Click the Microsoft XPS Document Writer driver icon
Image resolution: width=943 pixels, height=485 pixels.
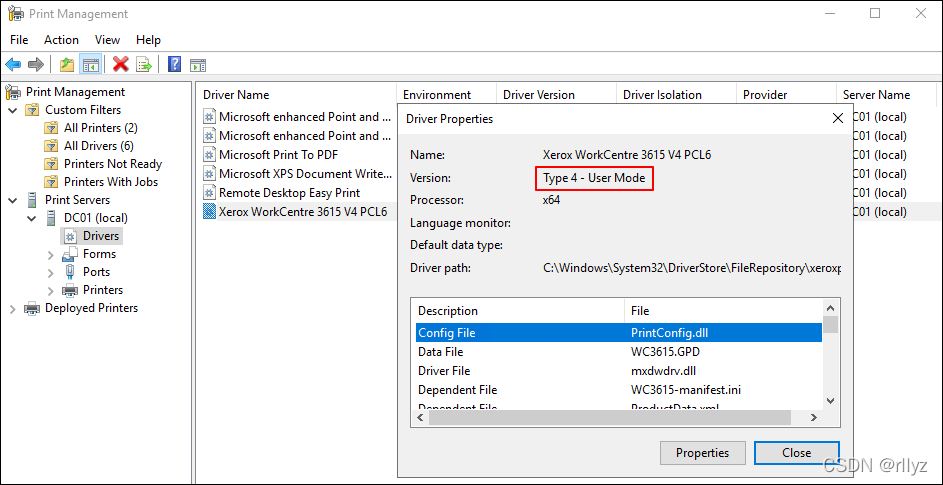tap(209, 174)
